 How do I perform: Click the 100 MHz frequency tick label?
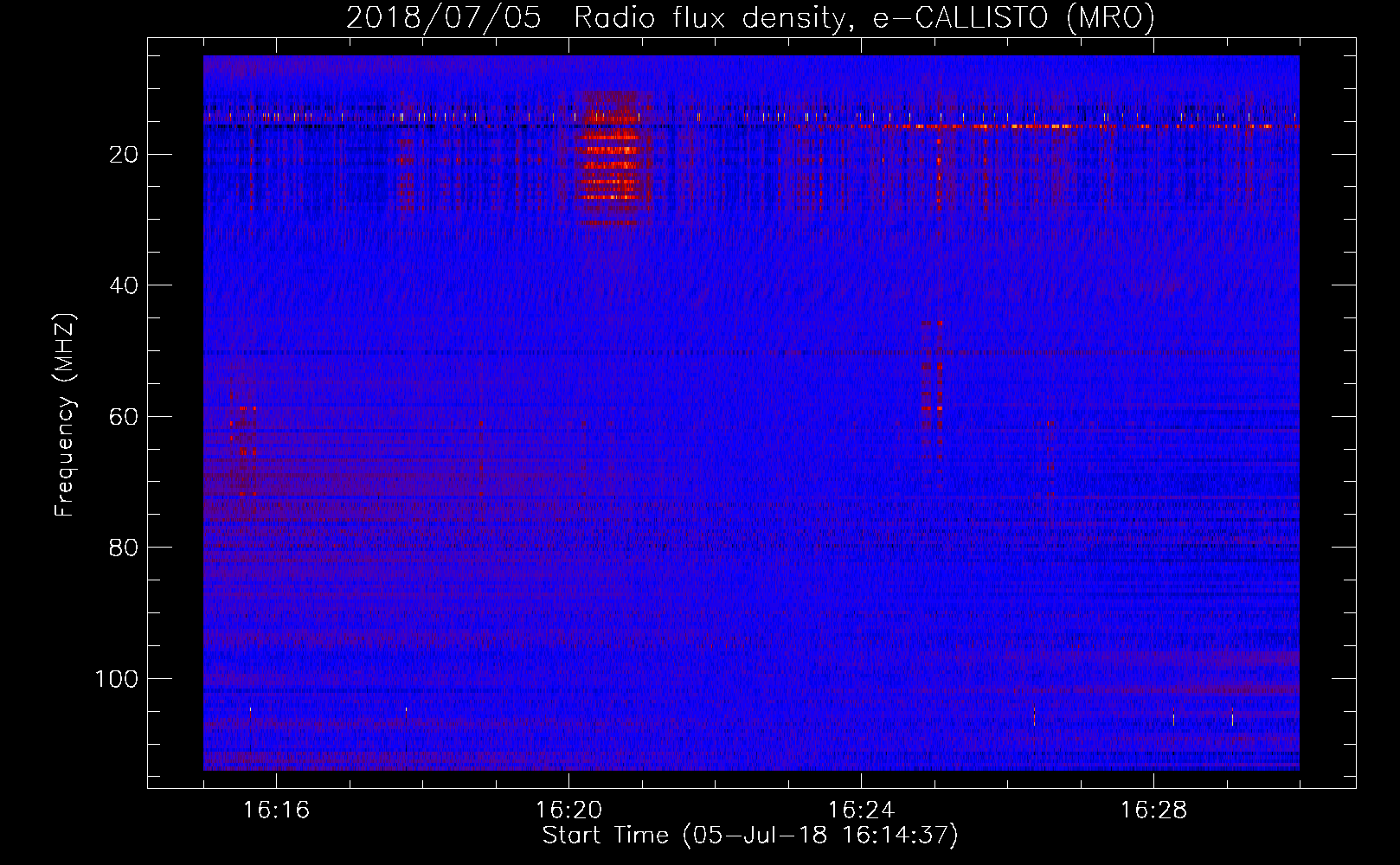tap(117, 679)
